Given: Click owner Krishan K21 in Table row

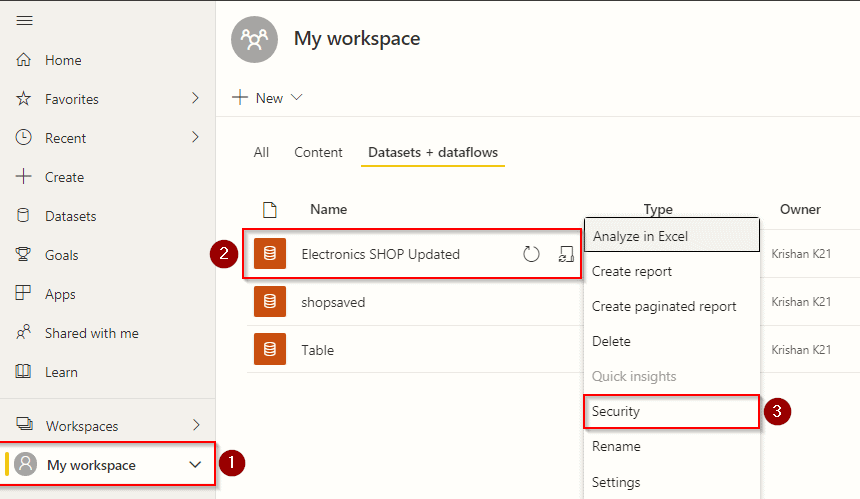Looking at the screenshot, I should (x=801, y=349).
